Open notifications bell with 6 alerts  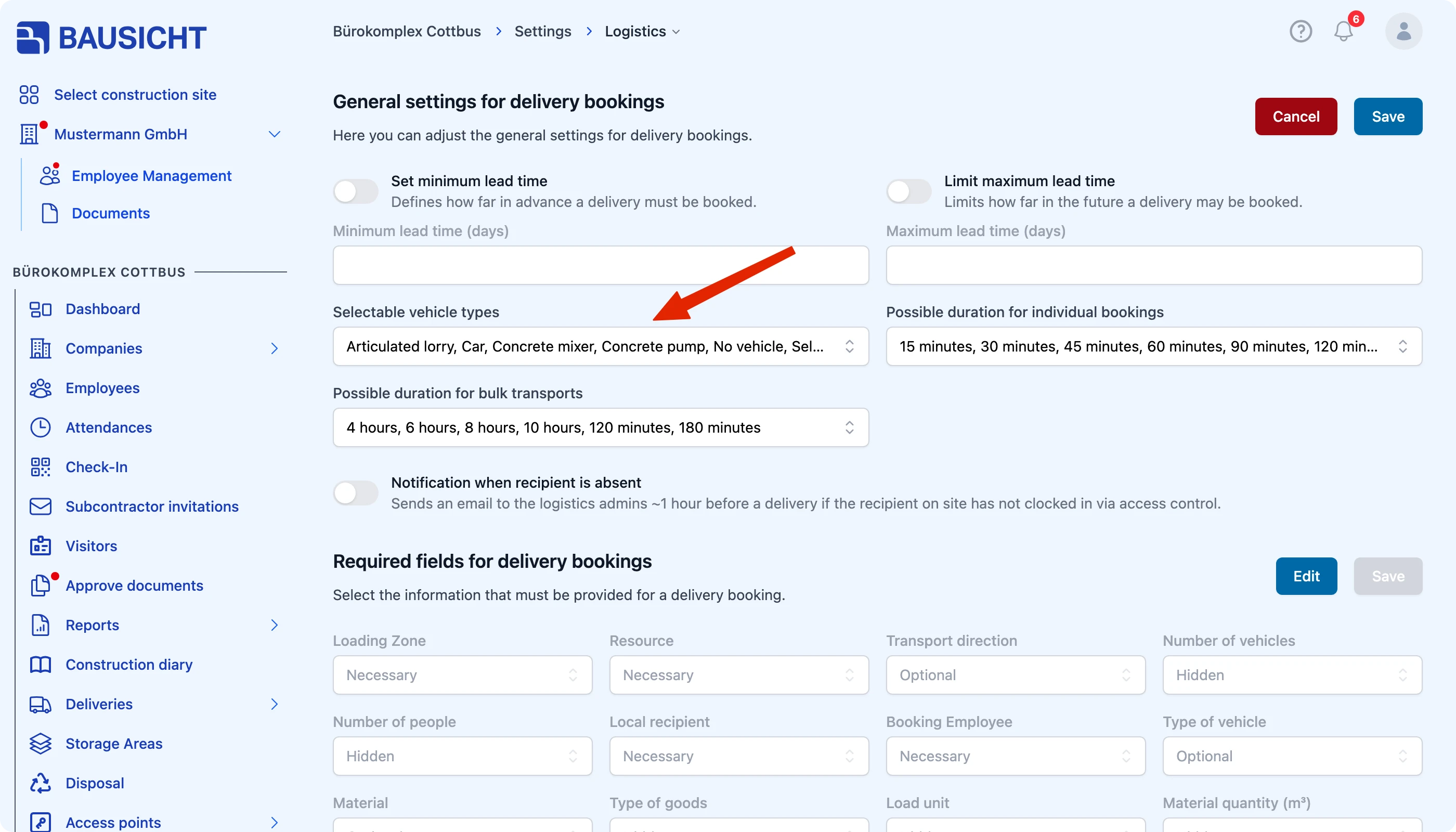pyautogui.click(x=1344, y=31)
